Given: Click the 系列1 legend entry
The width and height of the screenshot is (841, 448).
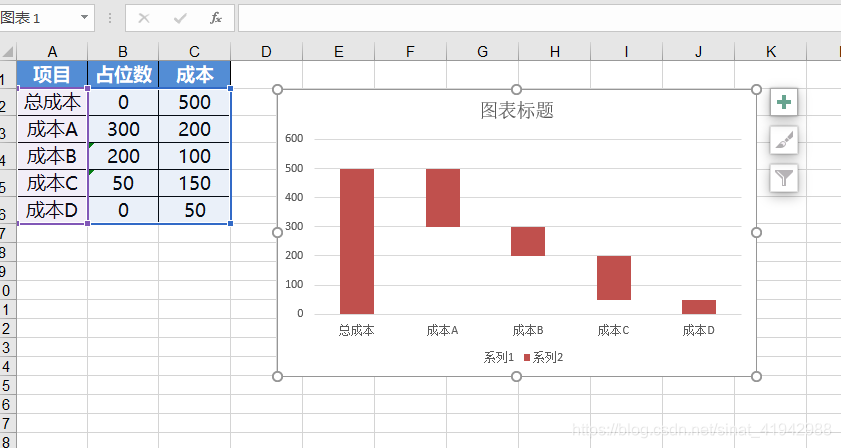Looking at the screenshot, I should point(499,357).
